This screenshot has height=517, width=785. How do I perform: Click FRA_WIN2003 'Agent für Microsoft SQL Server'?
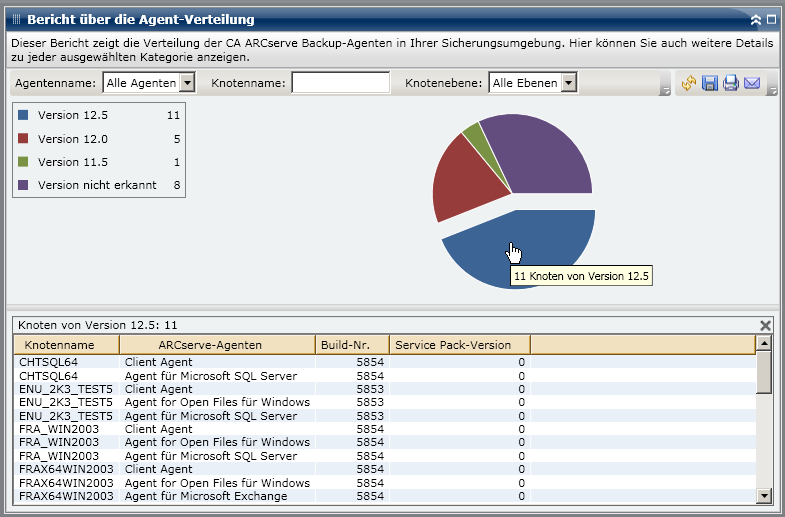point(211,456)
